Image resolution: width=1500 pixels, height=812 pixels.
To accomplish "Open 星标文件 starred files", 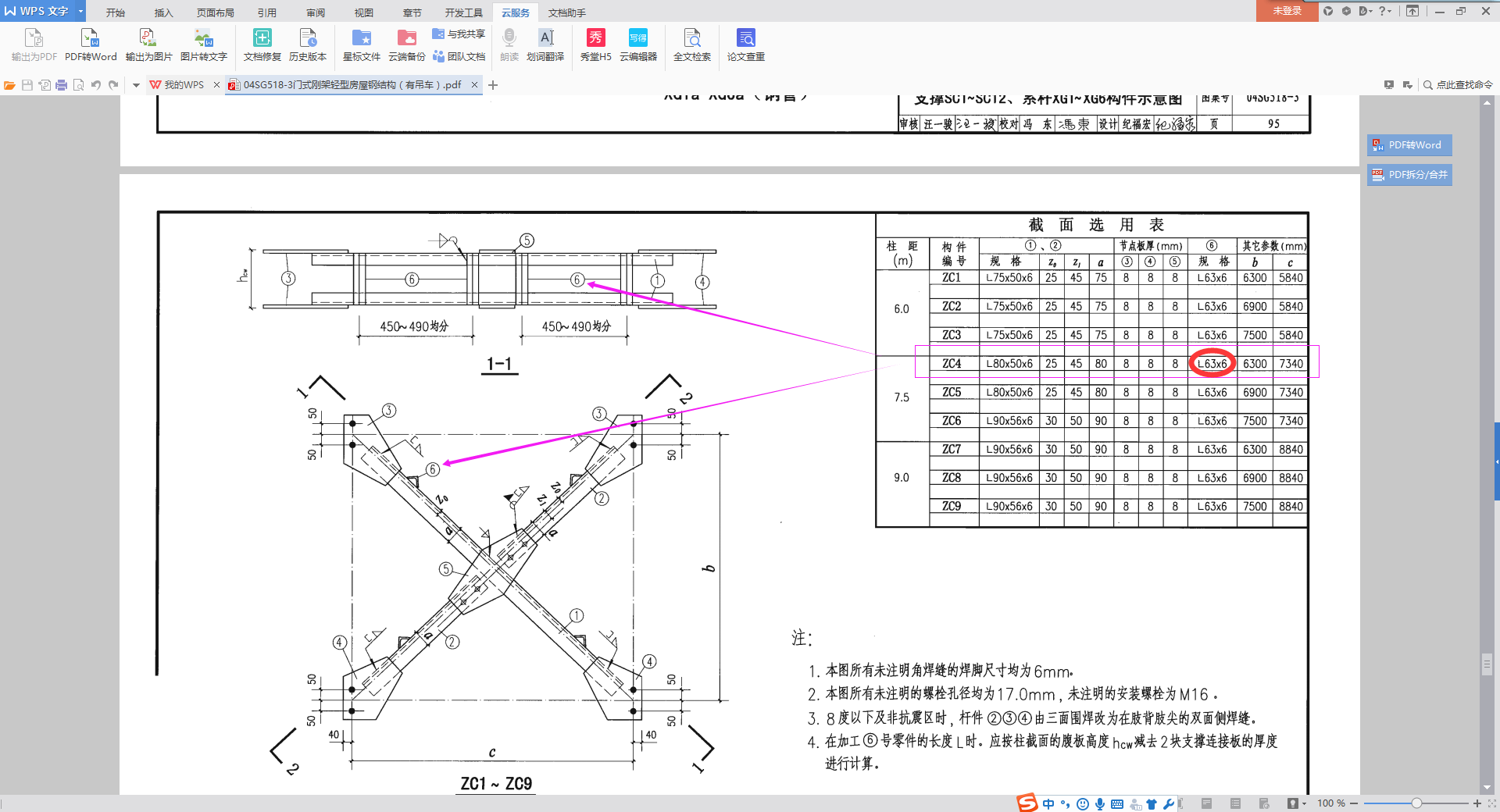I will click(x=361, y=45).
